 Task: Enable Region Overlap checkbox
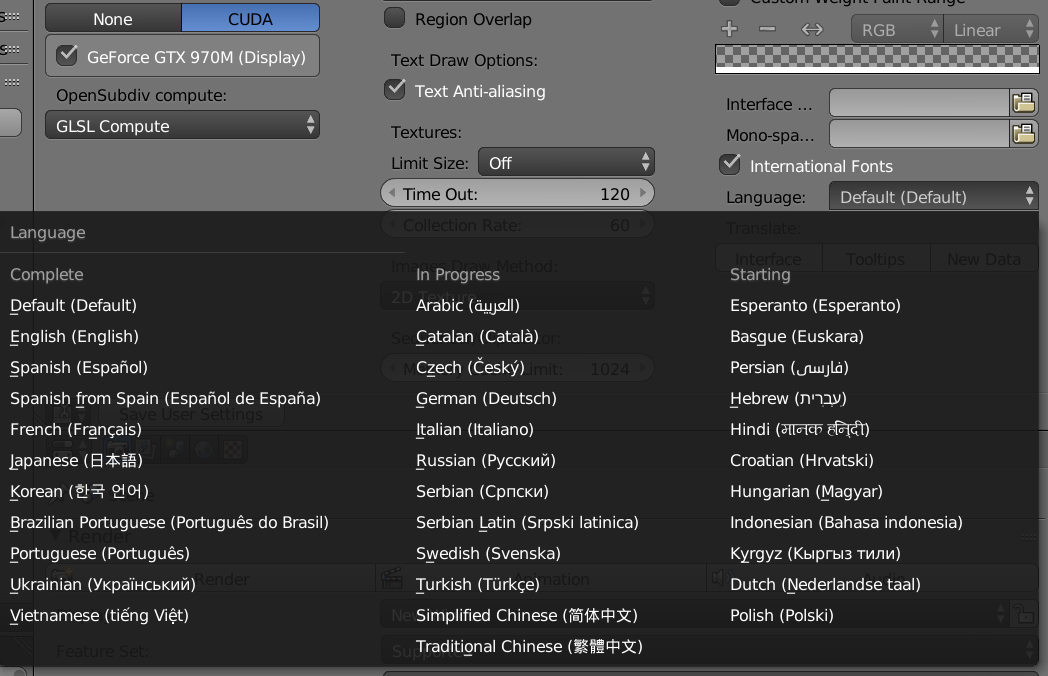pos(395,18)
